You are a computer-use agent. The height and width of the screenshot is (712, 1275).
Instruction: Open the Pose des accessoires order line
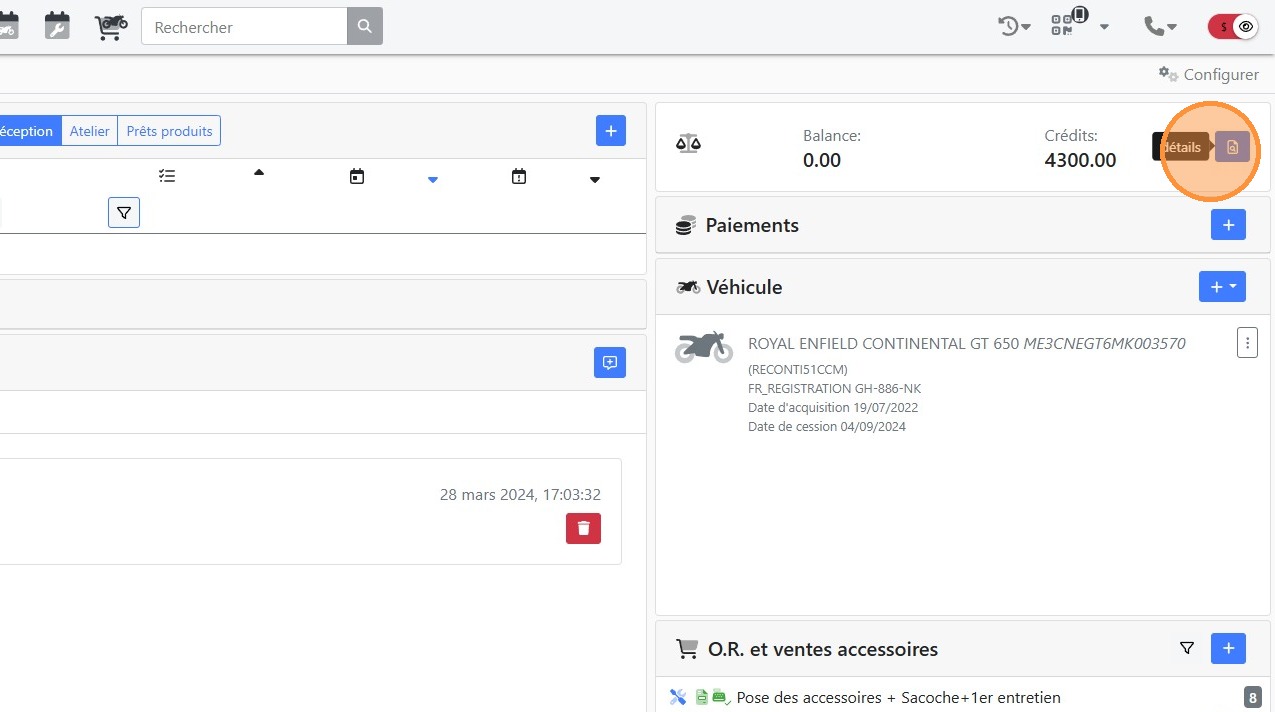click(898, 697)
